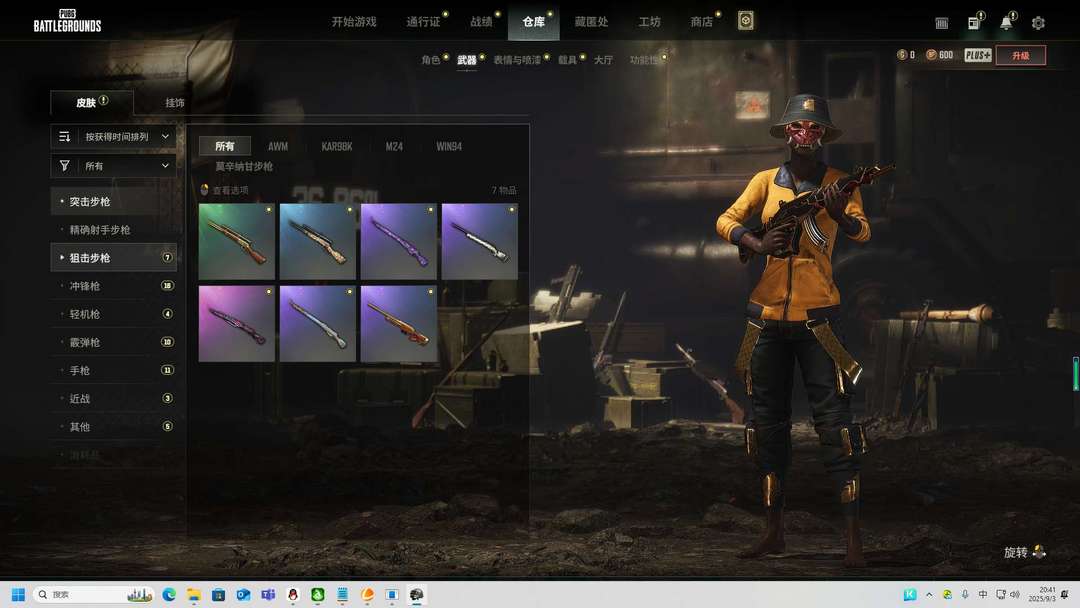1080x608 pixels.
Task: Switch to the 皮肤 tab
Action: (x=92, y=102)
